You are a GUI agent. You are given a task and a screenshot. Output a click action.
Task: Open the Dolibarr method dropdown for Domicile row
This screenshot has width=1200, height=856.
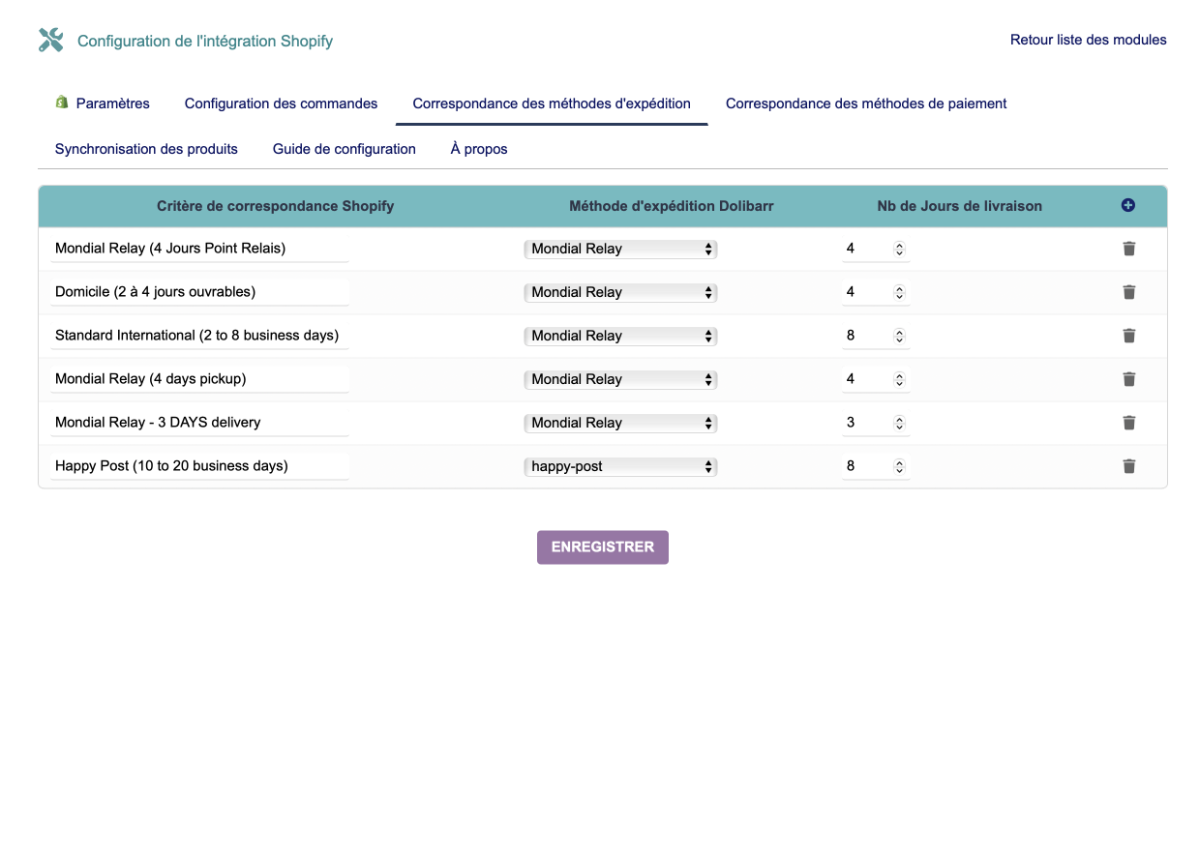click(x=620, y=292)
